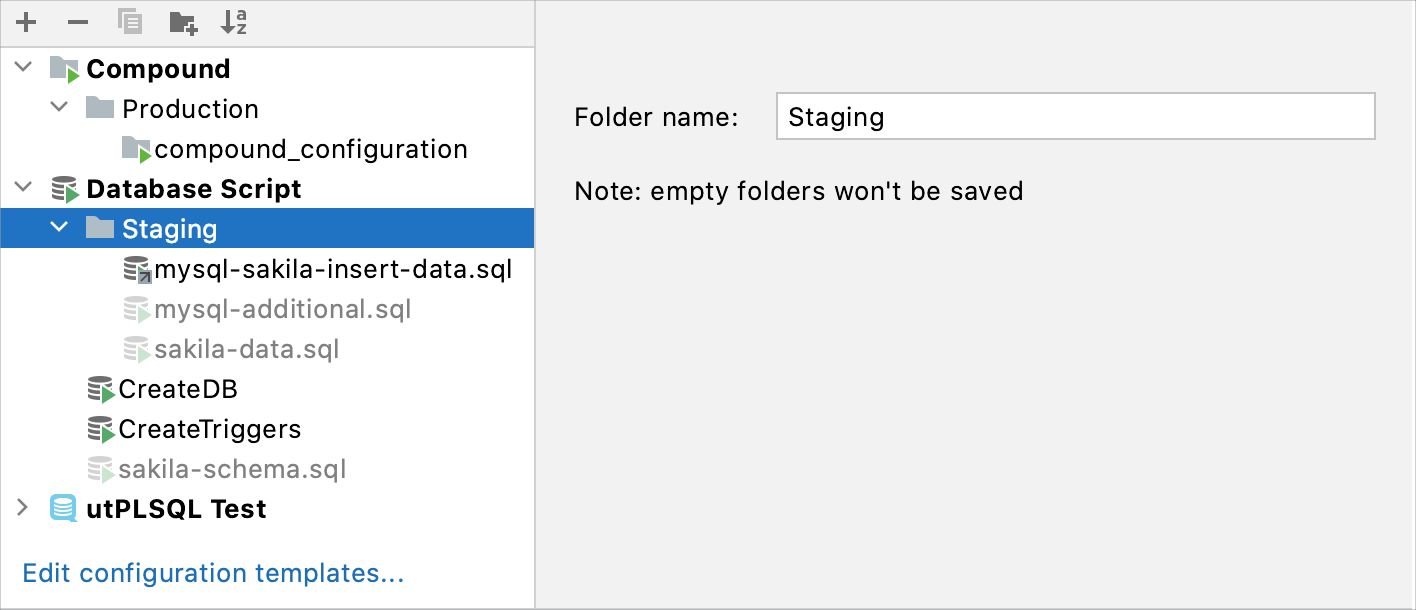The height and width of the screenshot is (610, 1416).
Task: Copy the selected configuration
Action: [x=130, y=22]
